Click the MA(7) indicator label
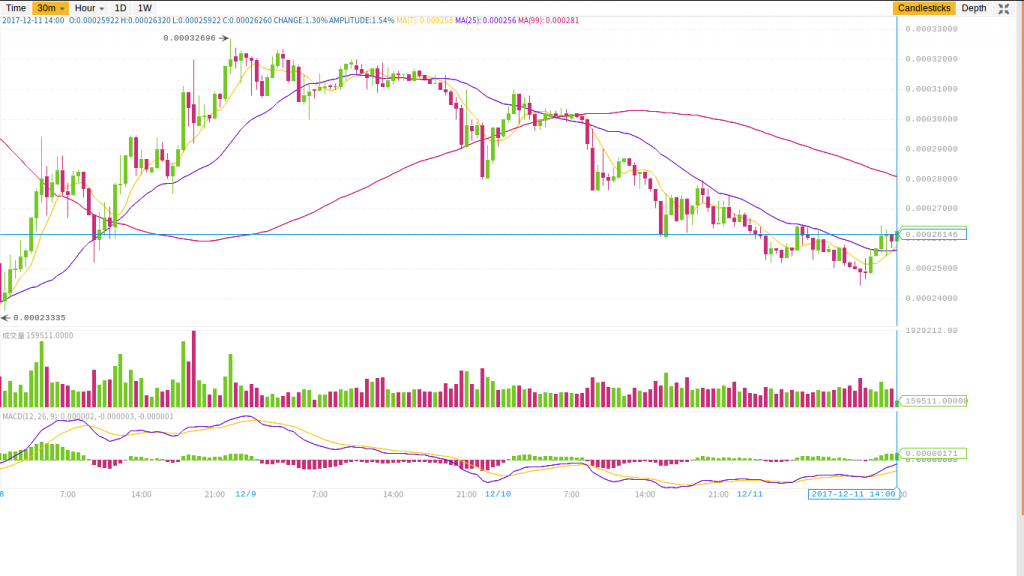 (x=424, y=20)
